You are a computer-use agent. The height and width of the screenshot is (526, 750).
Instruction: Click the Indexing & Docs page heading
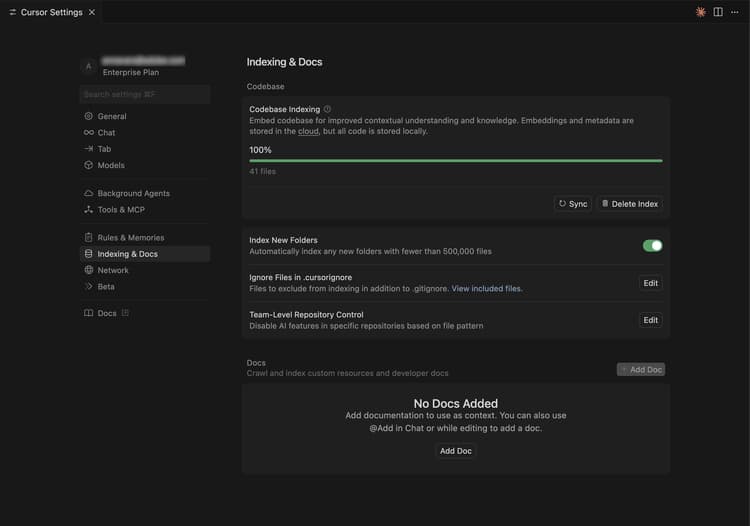point(284,62)
